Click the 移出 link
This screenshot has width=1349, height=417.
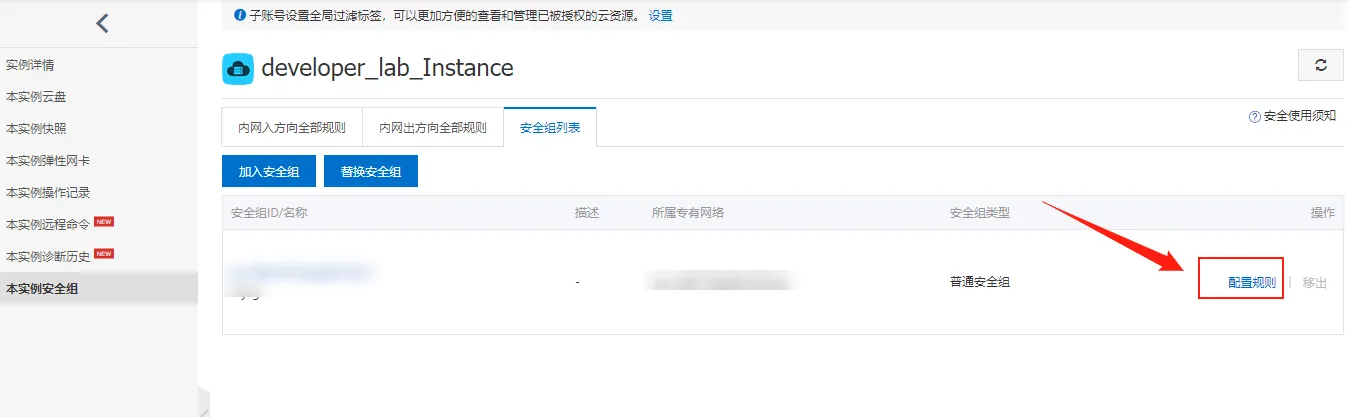point(1315,283)
